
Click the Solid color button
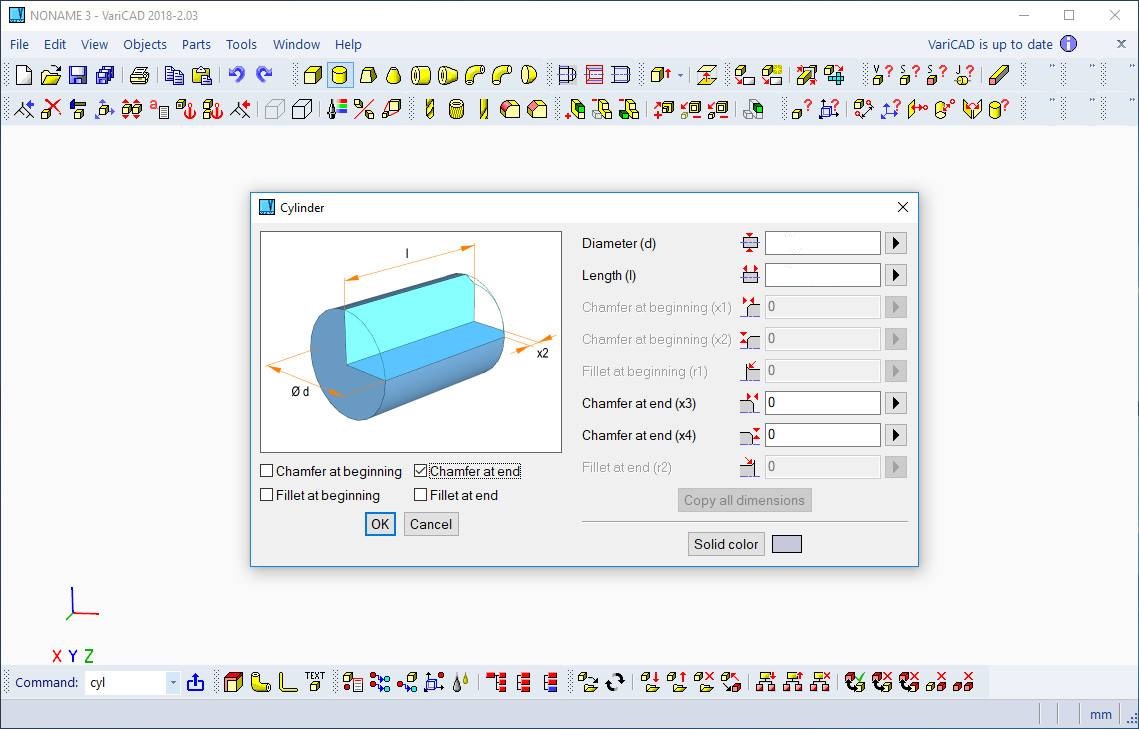726,544
